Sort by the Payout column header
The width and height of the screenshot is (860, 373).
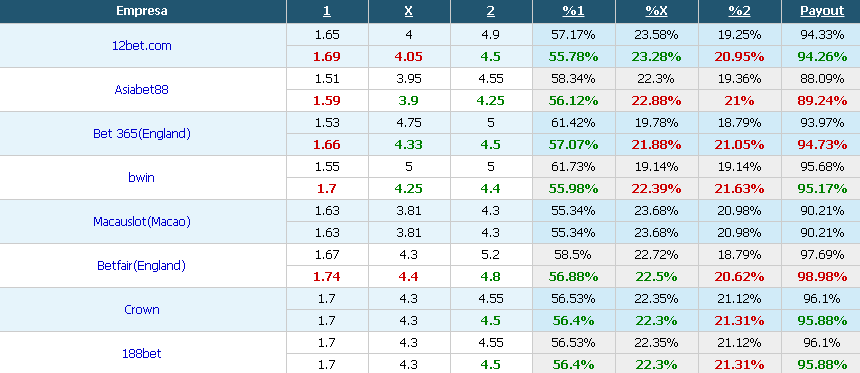click(822, 11)
